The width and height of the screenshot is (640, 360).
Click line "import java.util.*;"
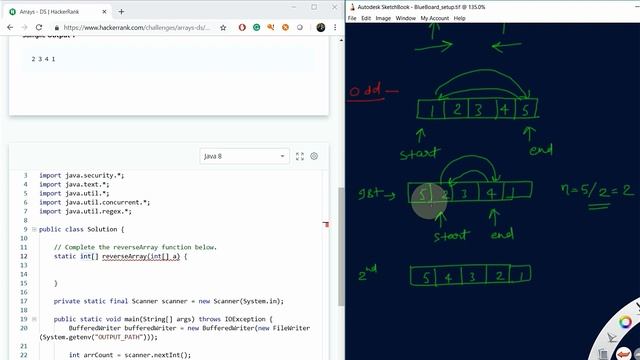74,193
